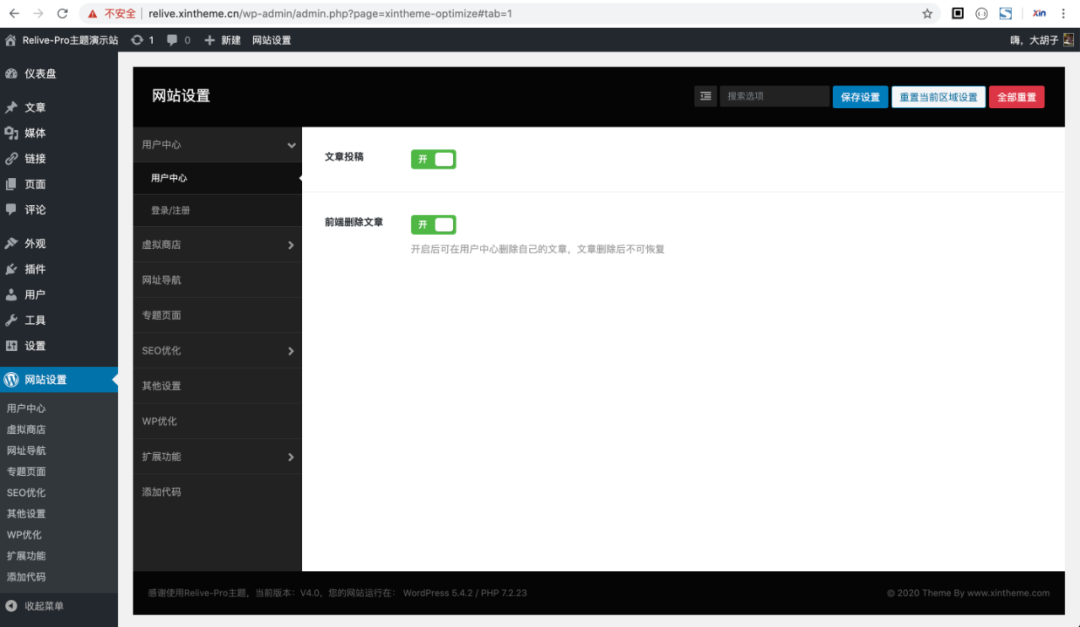This screenshot has height=627, width=1080.
Task: Click the 保存设置 save button
Action: coord(860,96)
